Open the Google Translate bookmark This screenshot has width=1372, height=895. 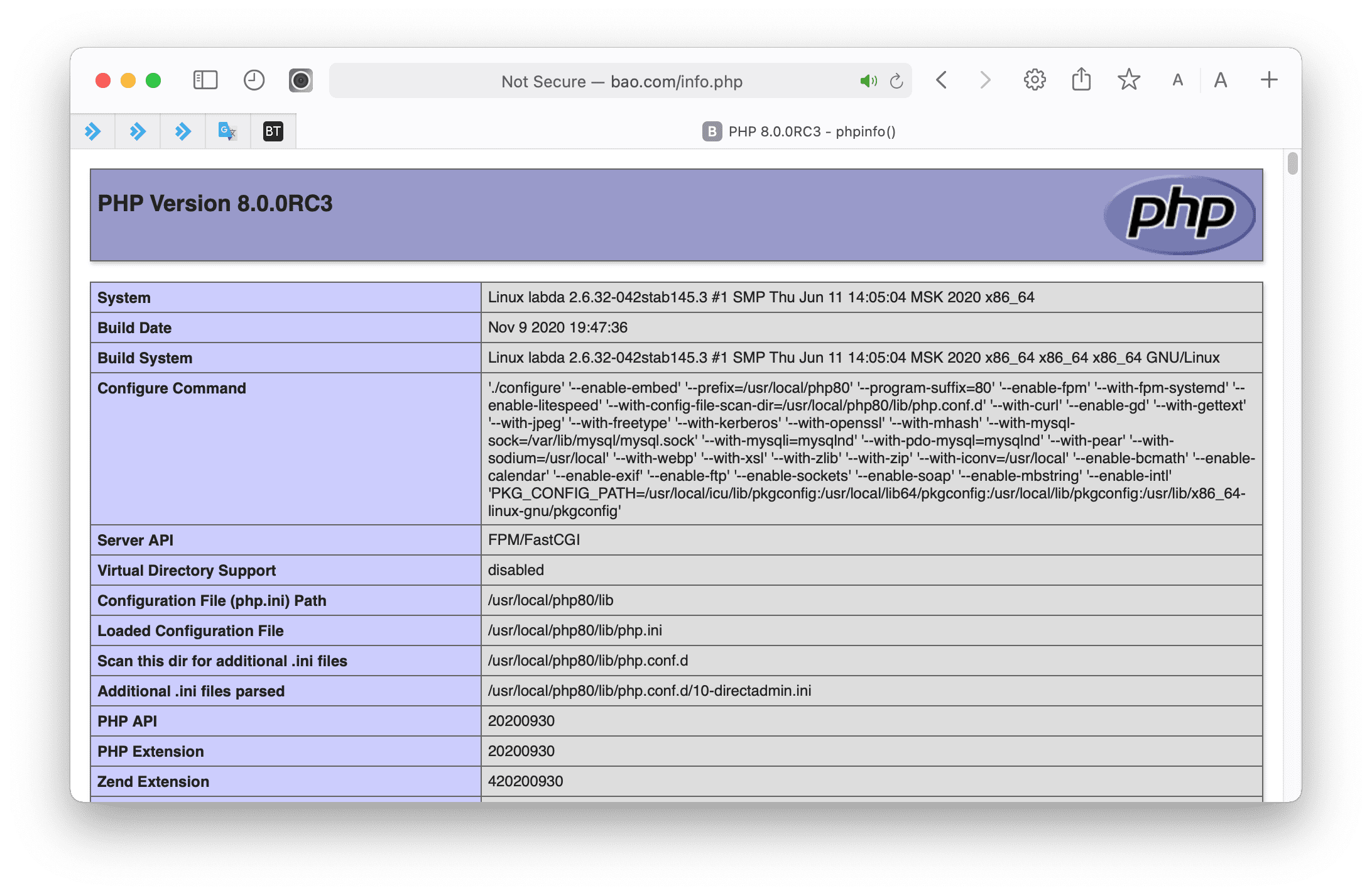pos(227,131)
